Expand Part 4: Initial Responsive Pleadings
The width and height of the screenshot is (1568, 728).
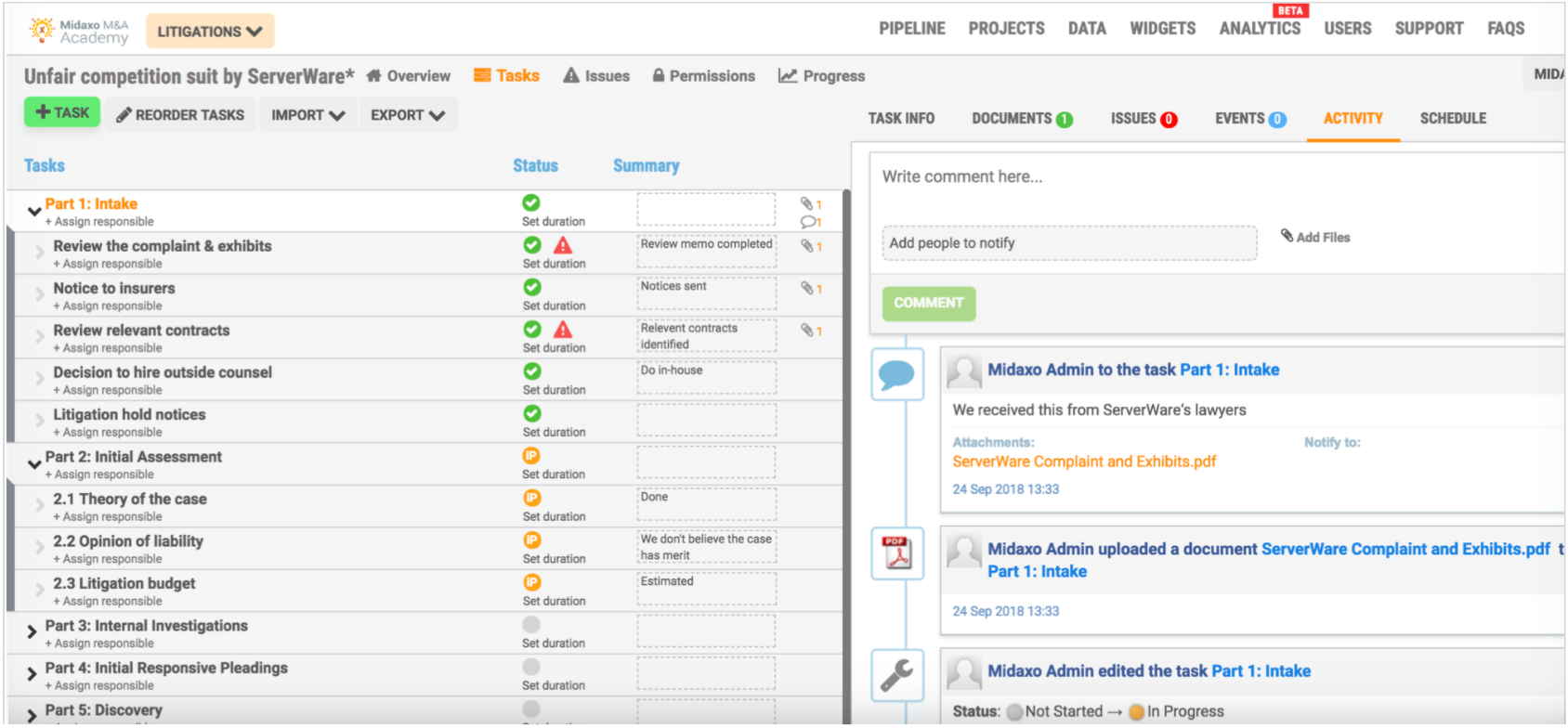pos(33,672)
